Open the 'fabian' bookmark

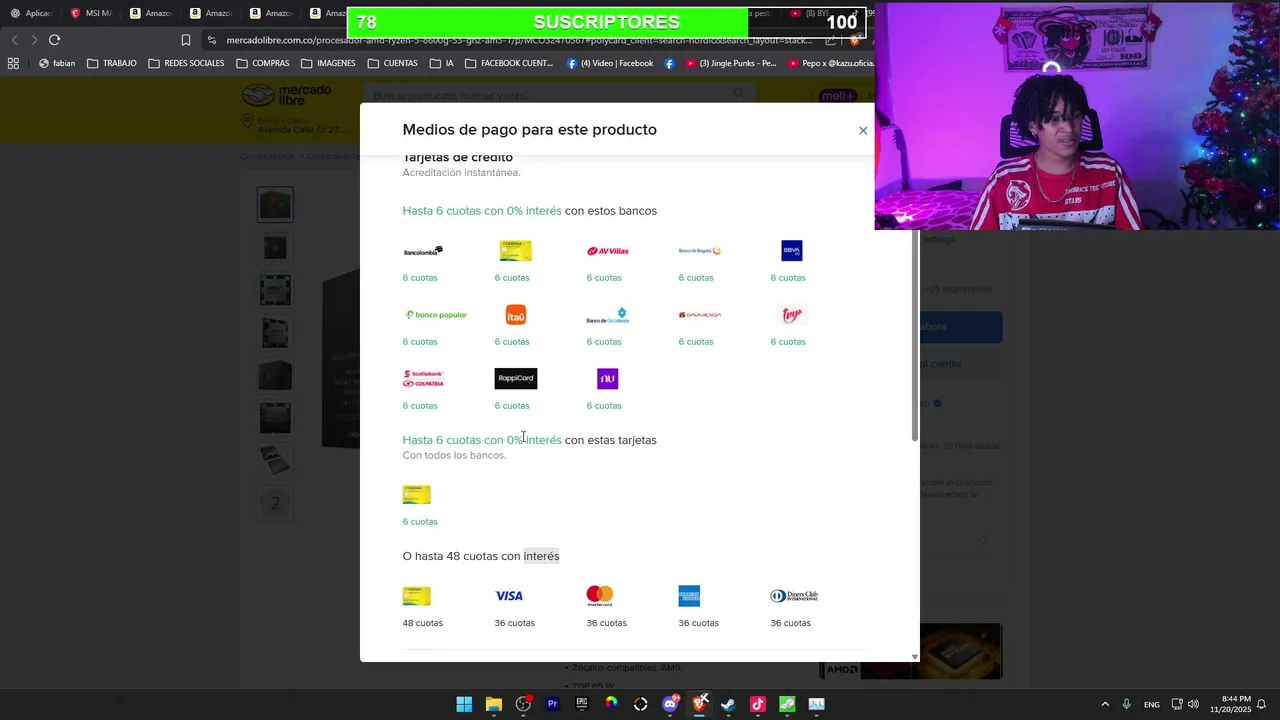pyautogui.click(x=56, y=63)
